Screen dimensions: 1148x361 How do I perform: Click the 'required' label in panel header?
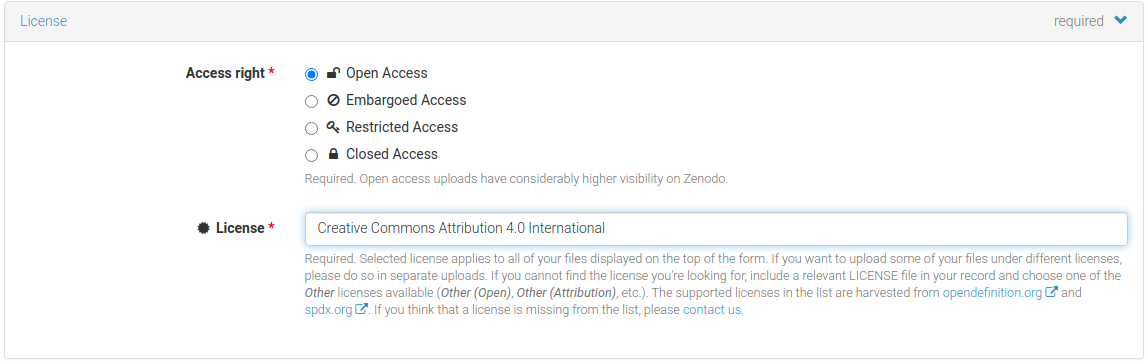(x=1078, y=21)
